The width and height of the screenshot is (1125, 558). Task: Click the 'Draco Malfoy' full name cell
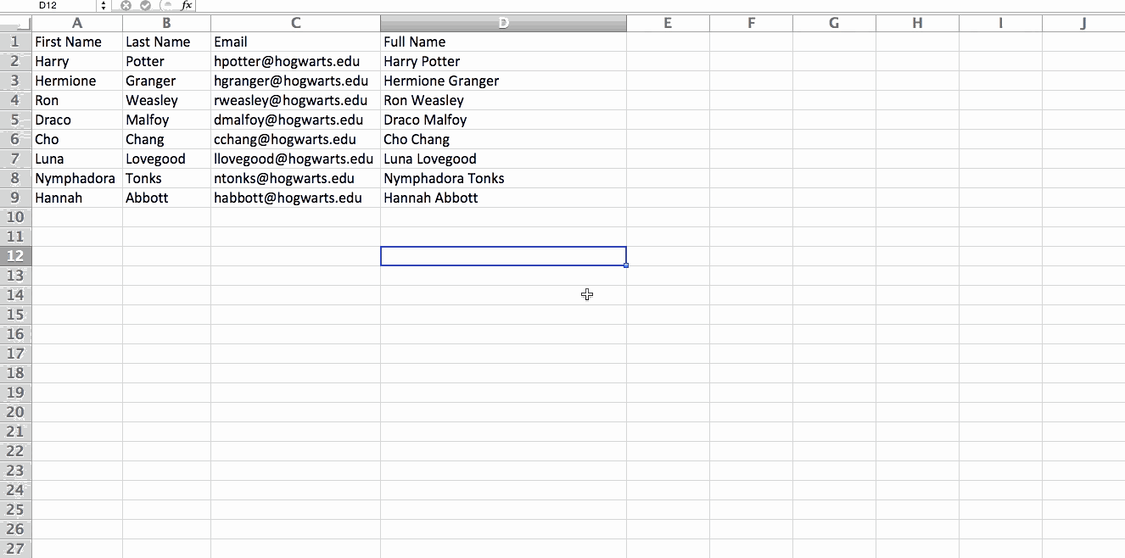tap(504, 120)
